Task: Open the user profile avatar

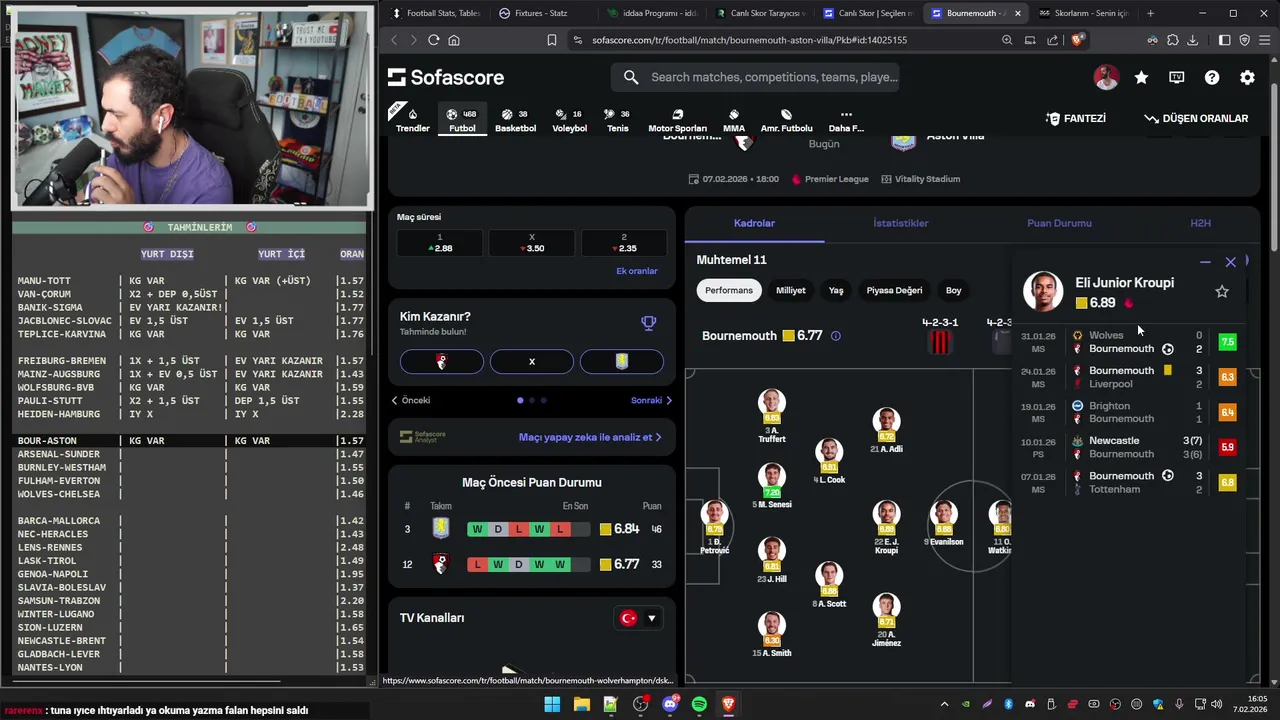Action: point(1106,77)
